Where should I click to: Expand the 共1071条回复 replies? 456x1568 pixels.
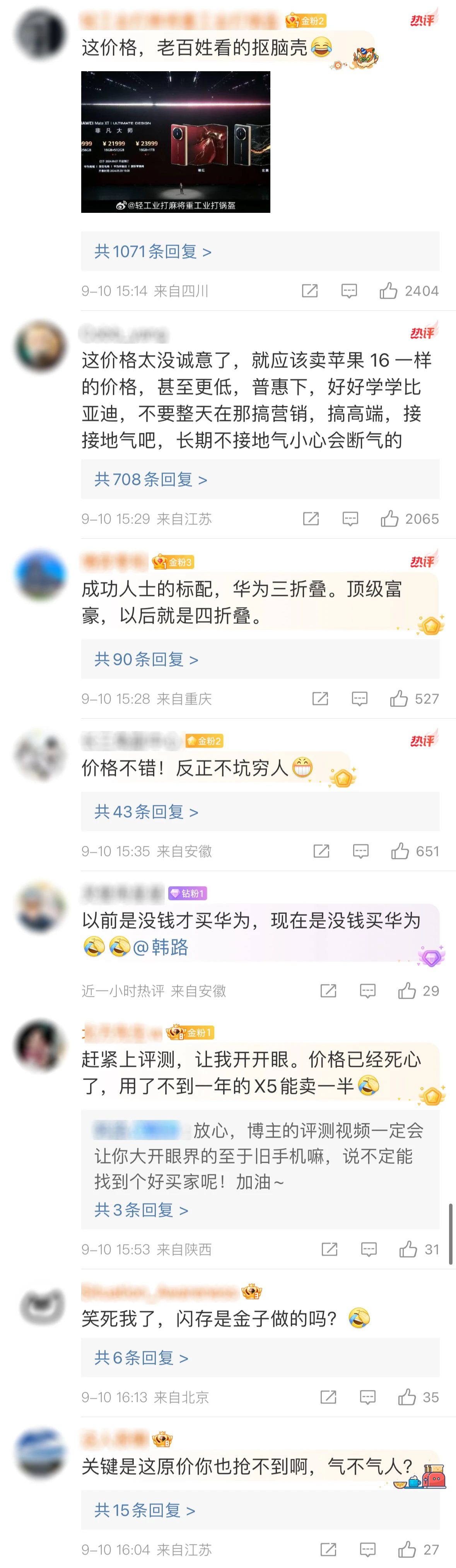tap(153, 252)
